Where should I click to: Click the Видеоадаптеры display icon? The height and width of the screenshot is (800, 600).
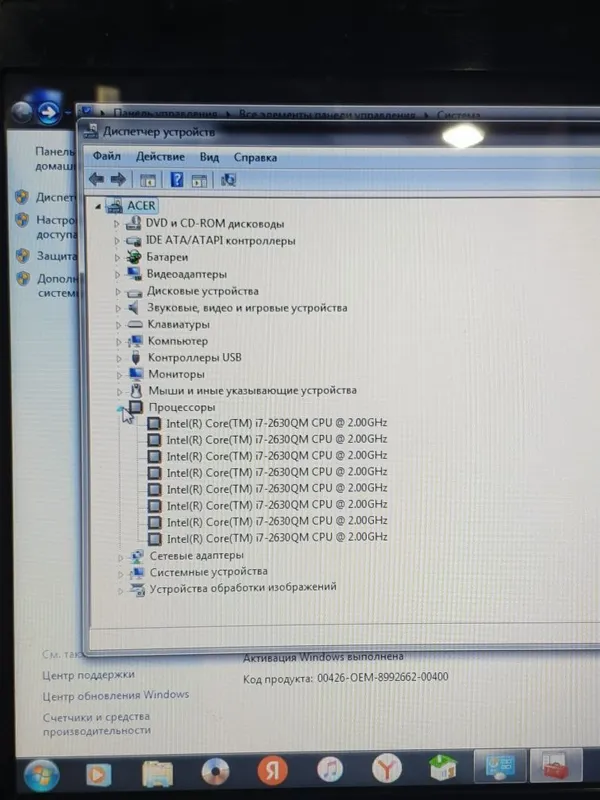point(134,273)
